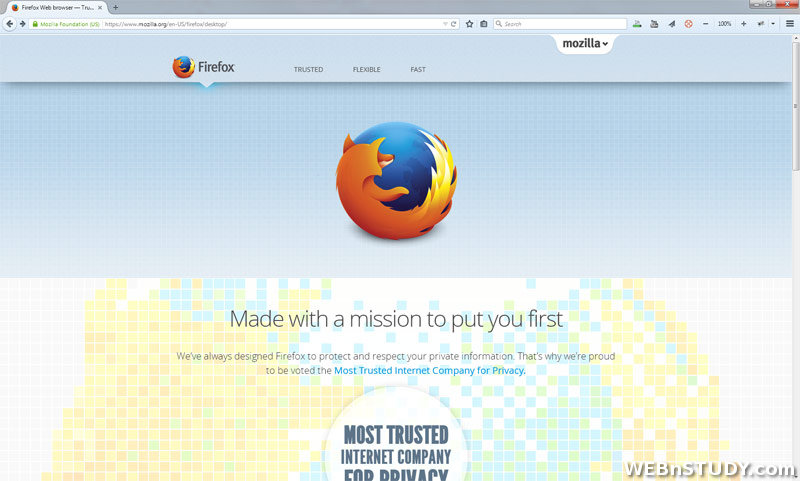Open the bookmarks list clipboard icon
The height and width of the screenshot is (481, 800).
(484, 24)
